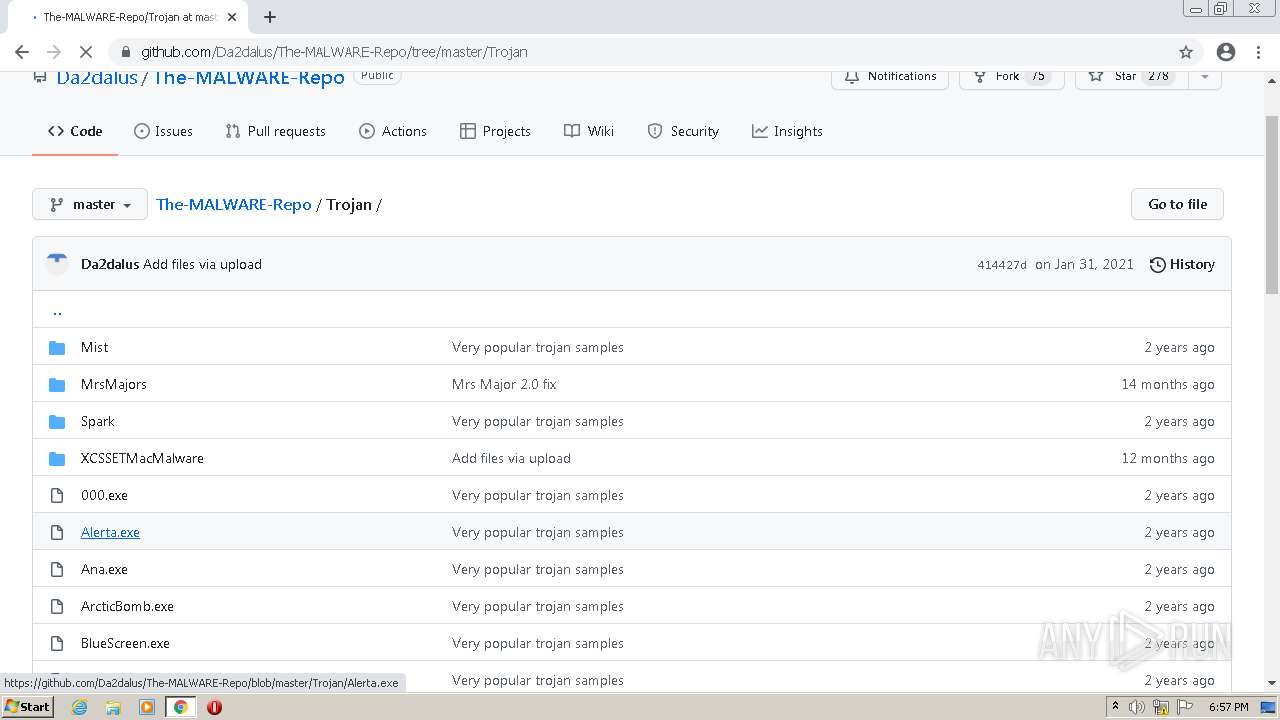Viewport: 1280px width, 720px height.
Task: Click the system clock showing 6:57 PM
Action: pos(1228,707)
